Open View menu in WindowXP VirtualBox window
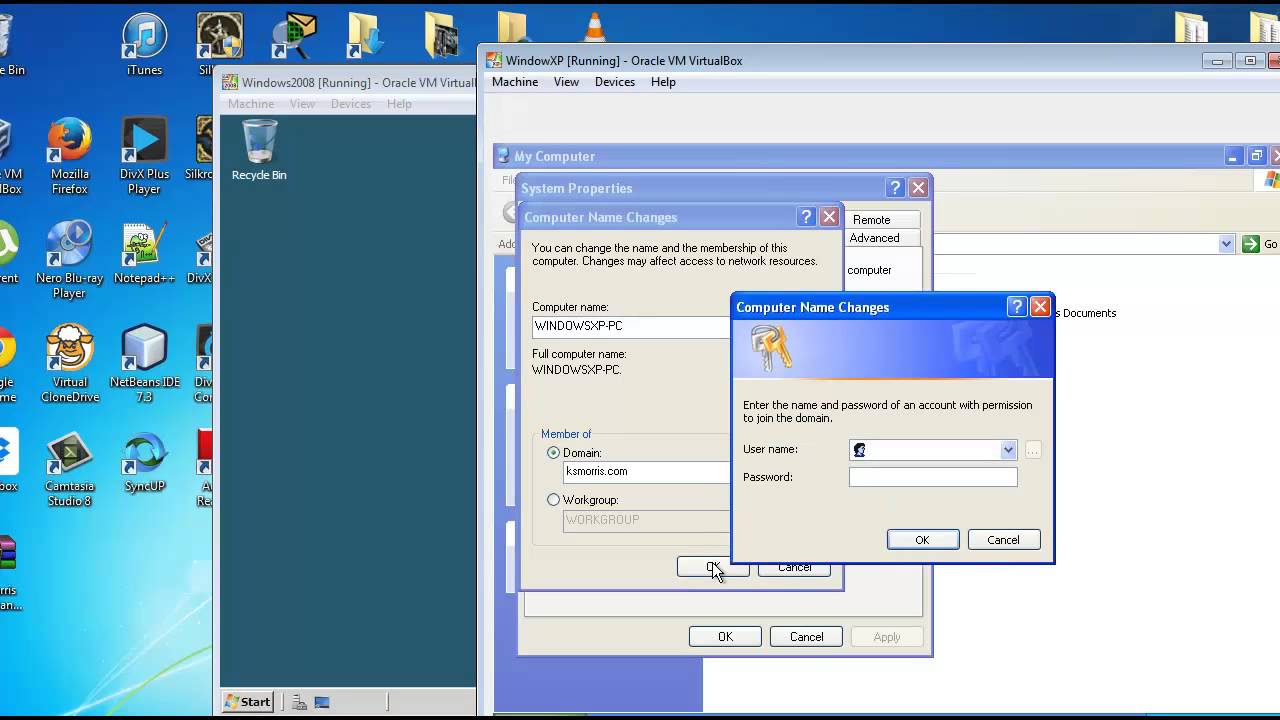Image resolution: width=1280 pixels, height=720 pixels. pyautogui.click(x=566, y=82)
